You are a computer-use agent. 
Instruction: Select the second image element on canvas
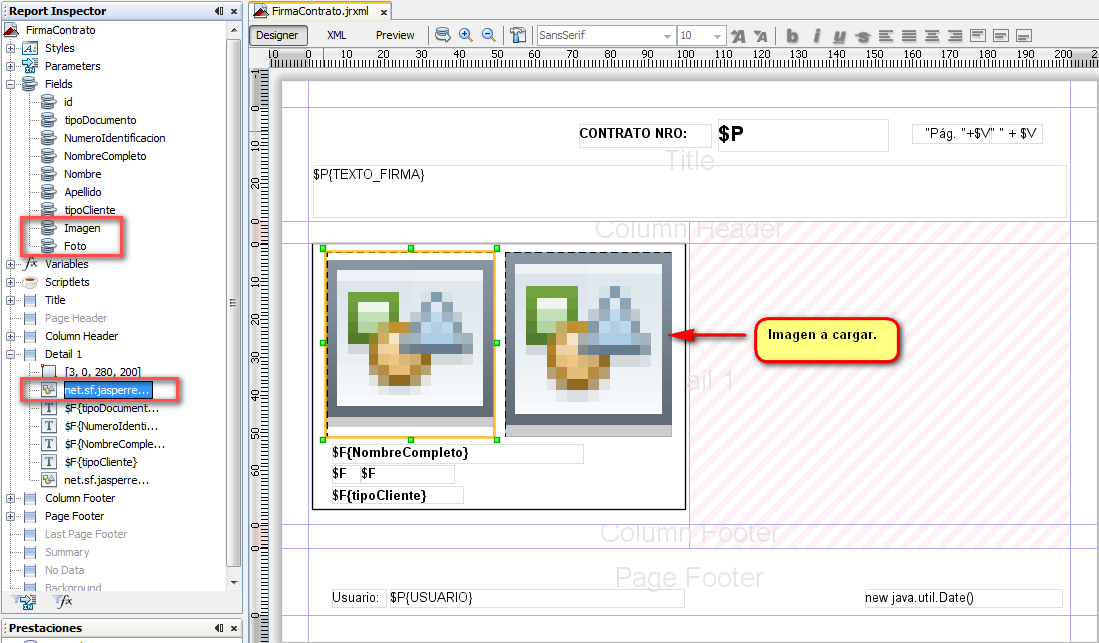[x=588, y=343]
